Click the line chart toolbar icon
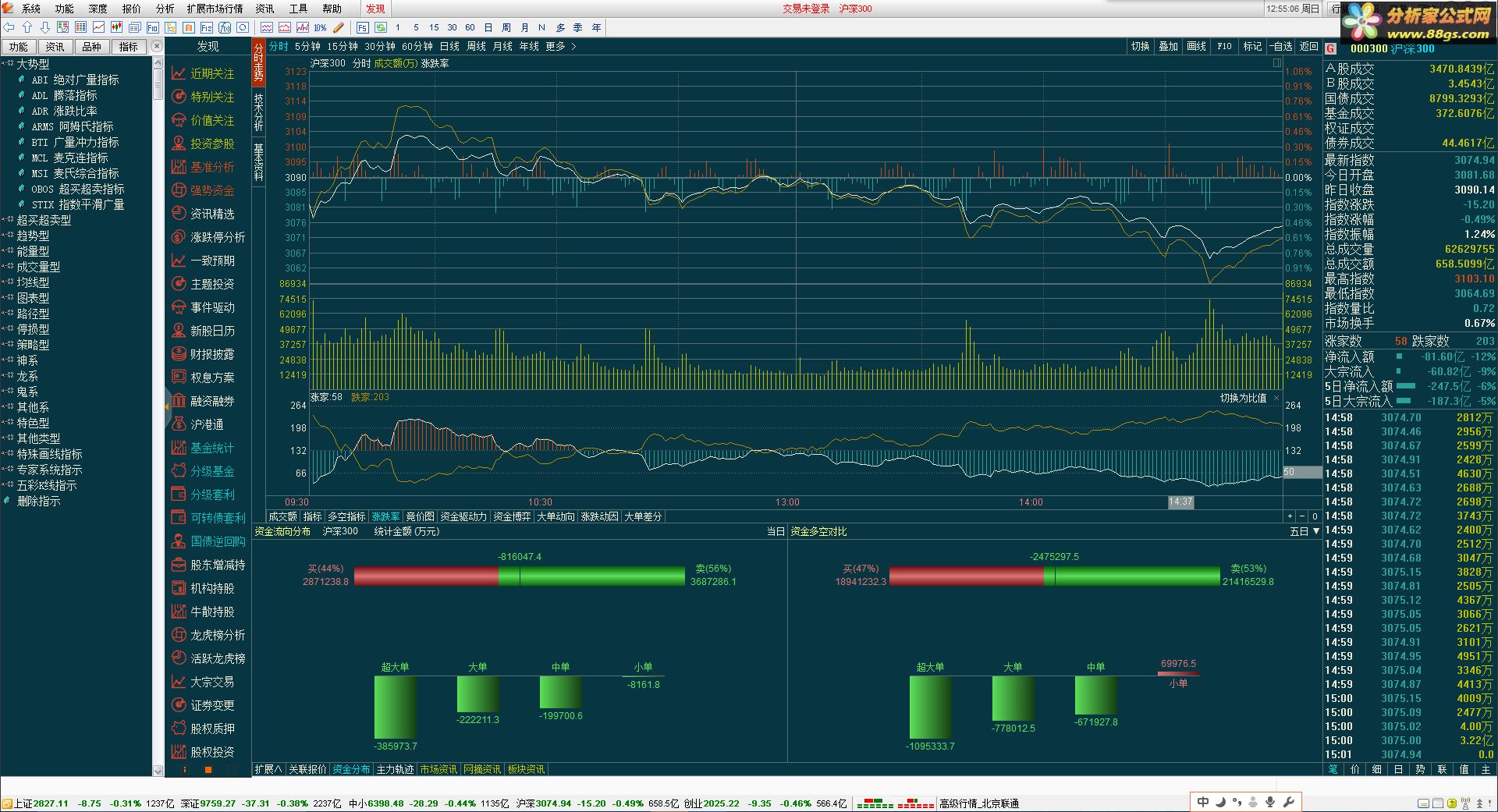1498x812 pixels. [x=98, y=27]
